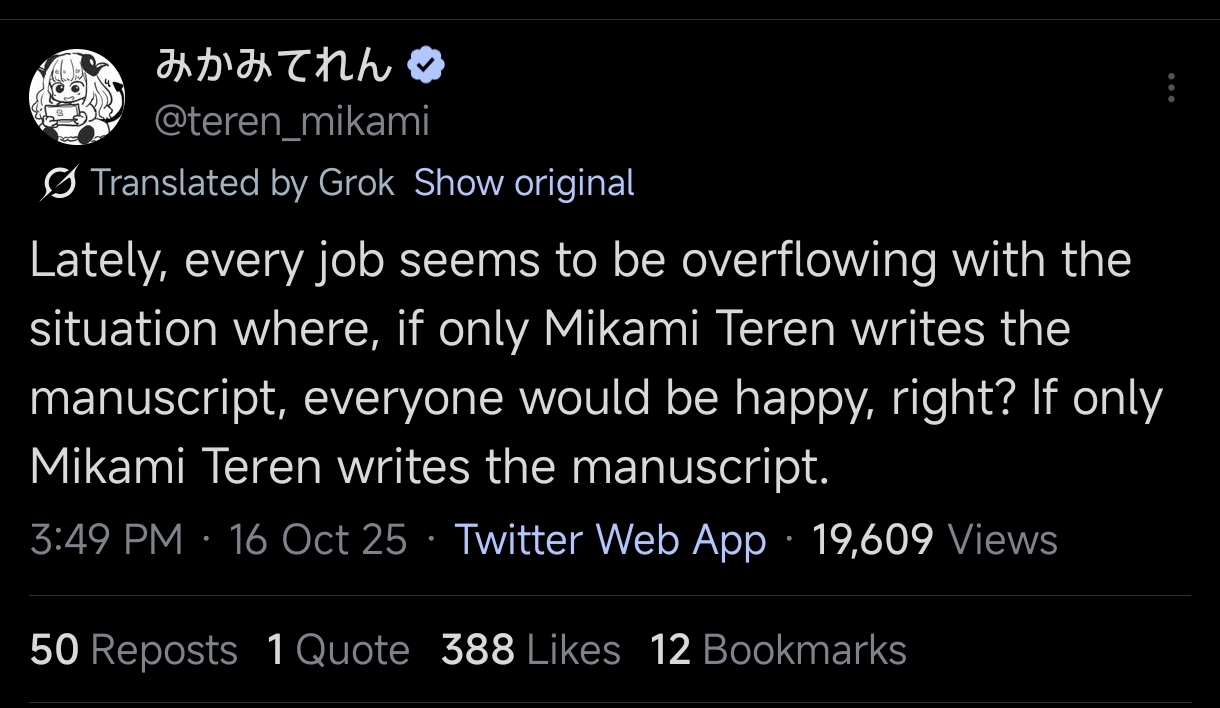Click the blue verified badge icon
1220x708 pixels.
pos(427,68)
